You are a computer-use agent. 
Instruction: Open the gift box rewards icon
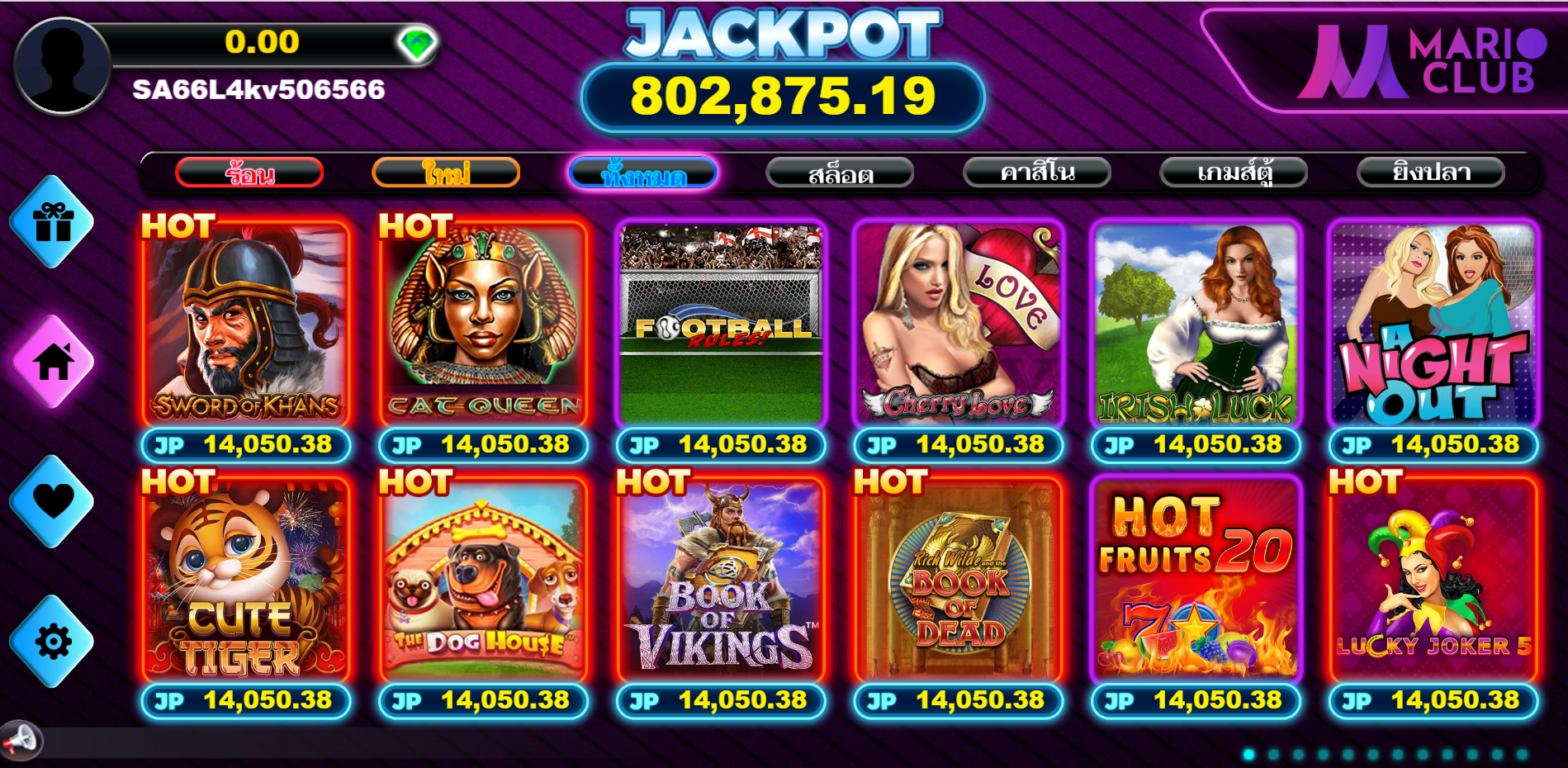tap(53, 222)
